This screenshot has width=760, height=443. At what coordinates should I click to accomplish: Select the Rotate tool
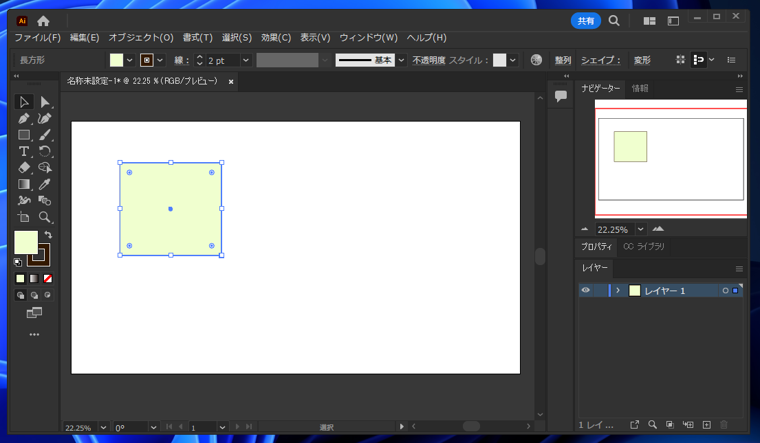click(45, 151)
